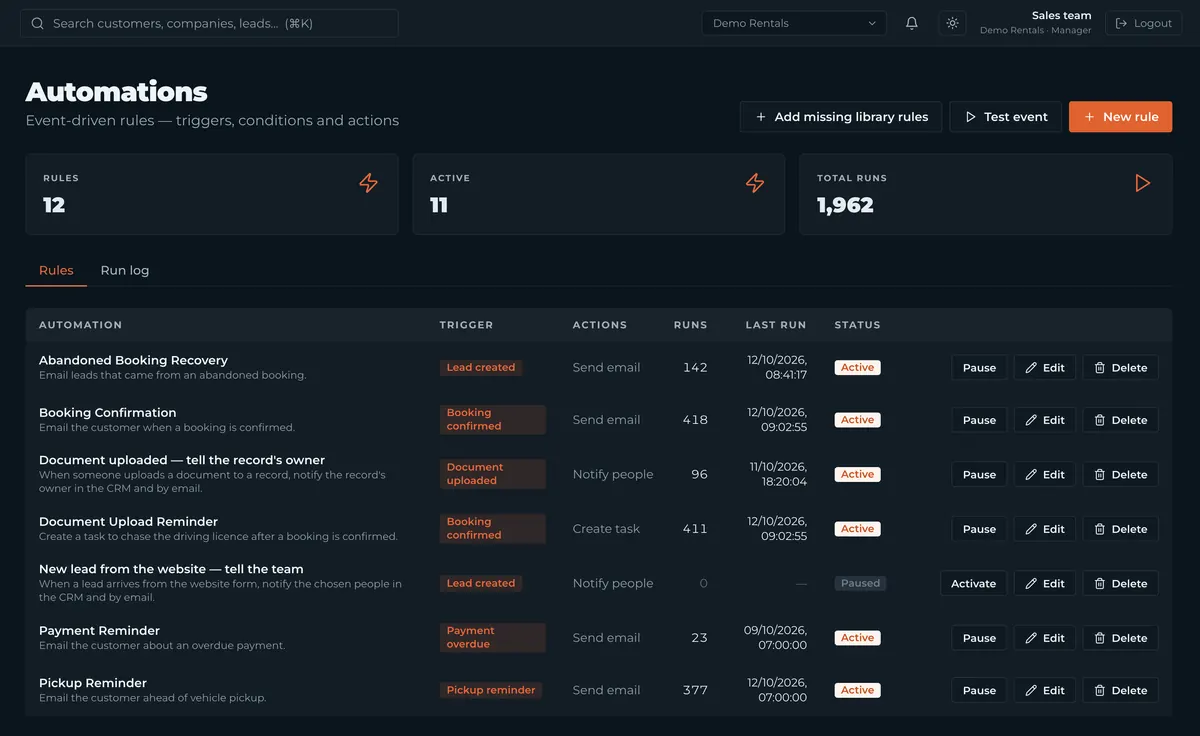Click the play icon in Total Runs card

click(1142, 183)
